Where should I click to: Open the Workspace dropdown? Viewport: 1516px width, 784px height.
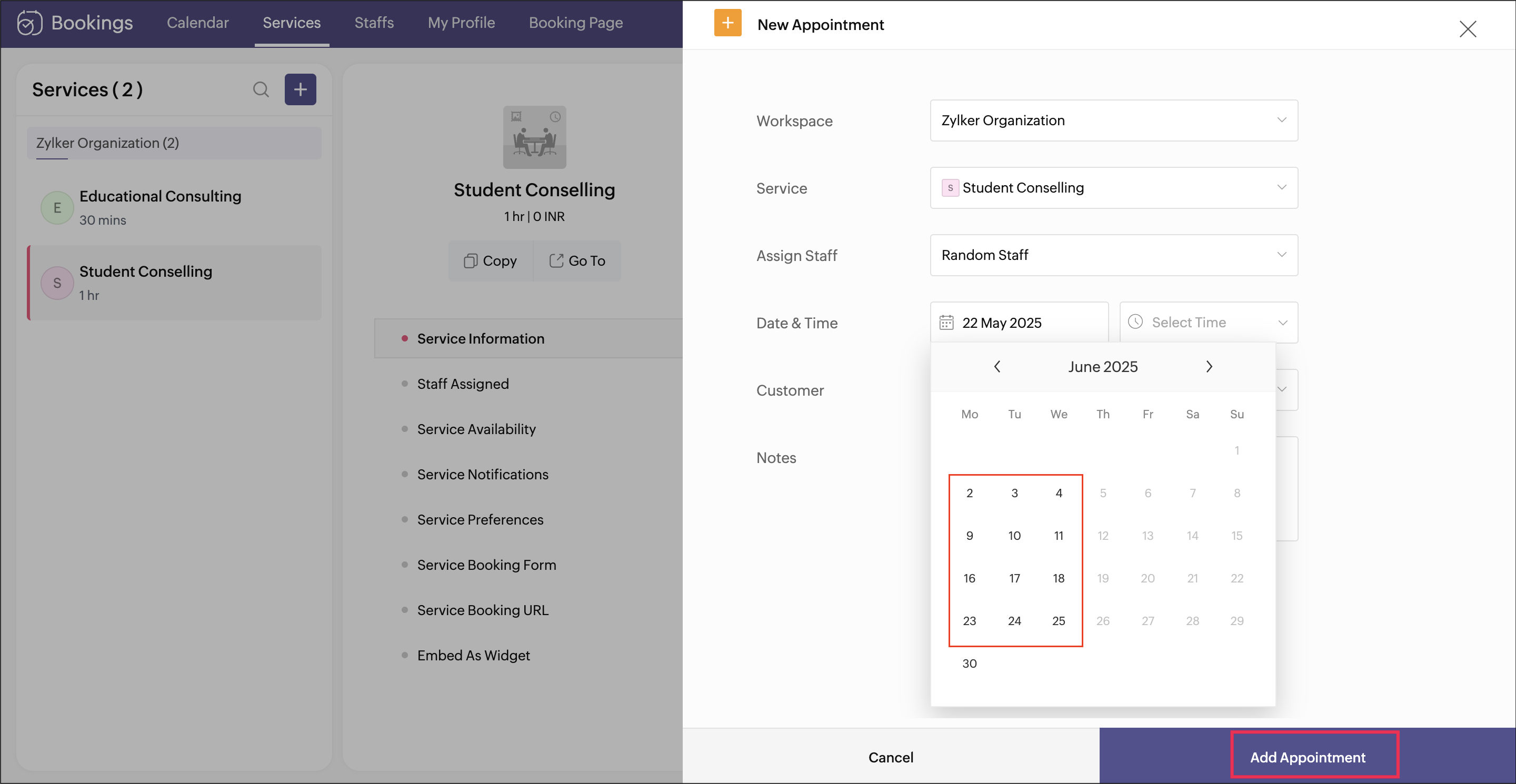[1113, 120]
